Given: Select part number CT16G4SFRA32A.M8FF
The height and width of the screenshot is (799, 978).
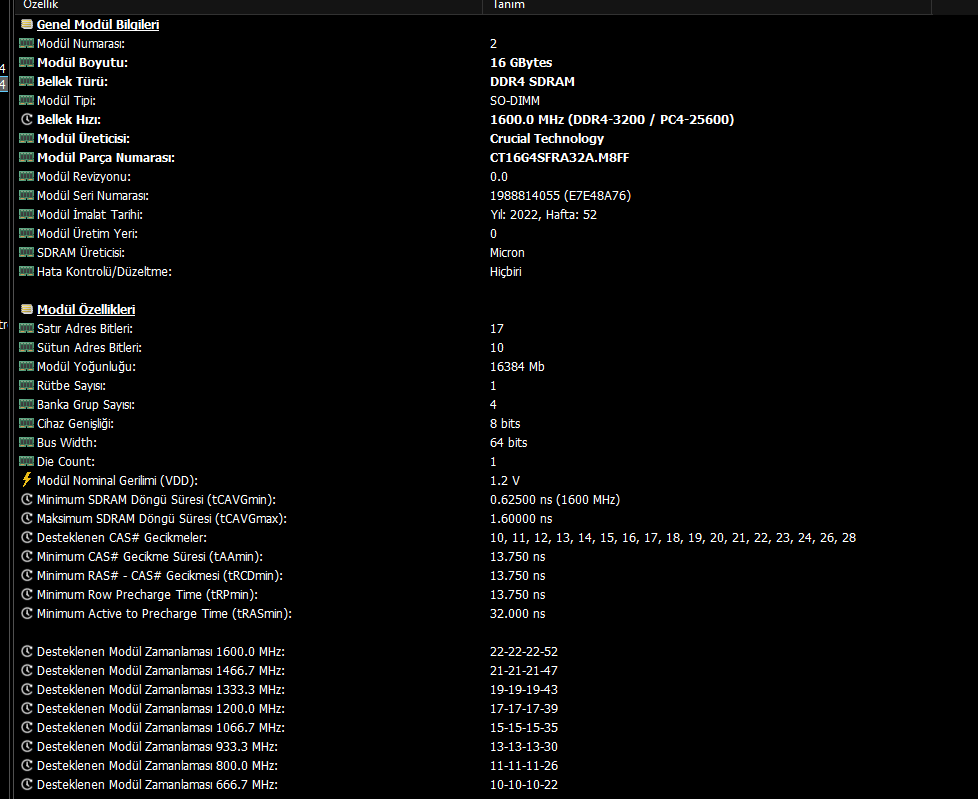Looking at the screenshot, I should (559, 157).
